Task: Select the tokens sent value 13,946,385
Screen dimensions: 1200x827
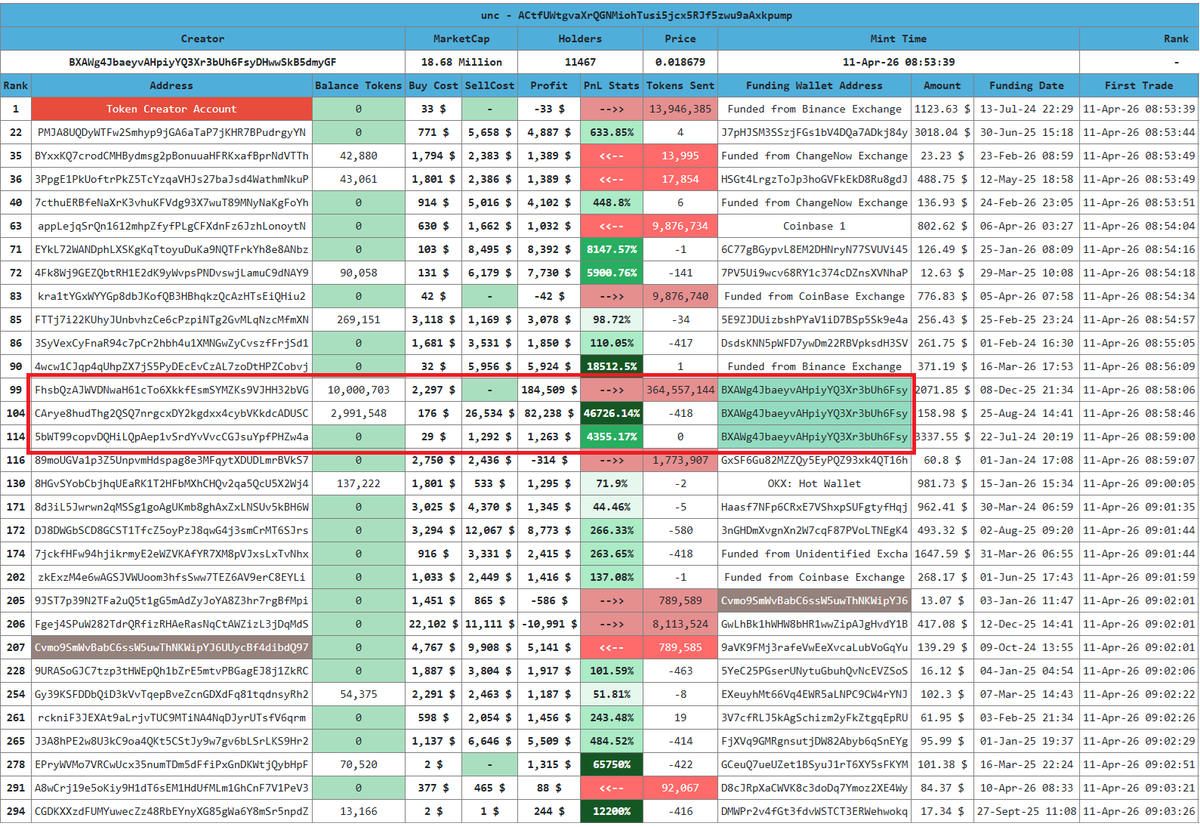Action: pos(680,109)
